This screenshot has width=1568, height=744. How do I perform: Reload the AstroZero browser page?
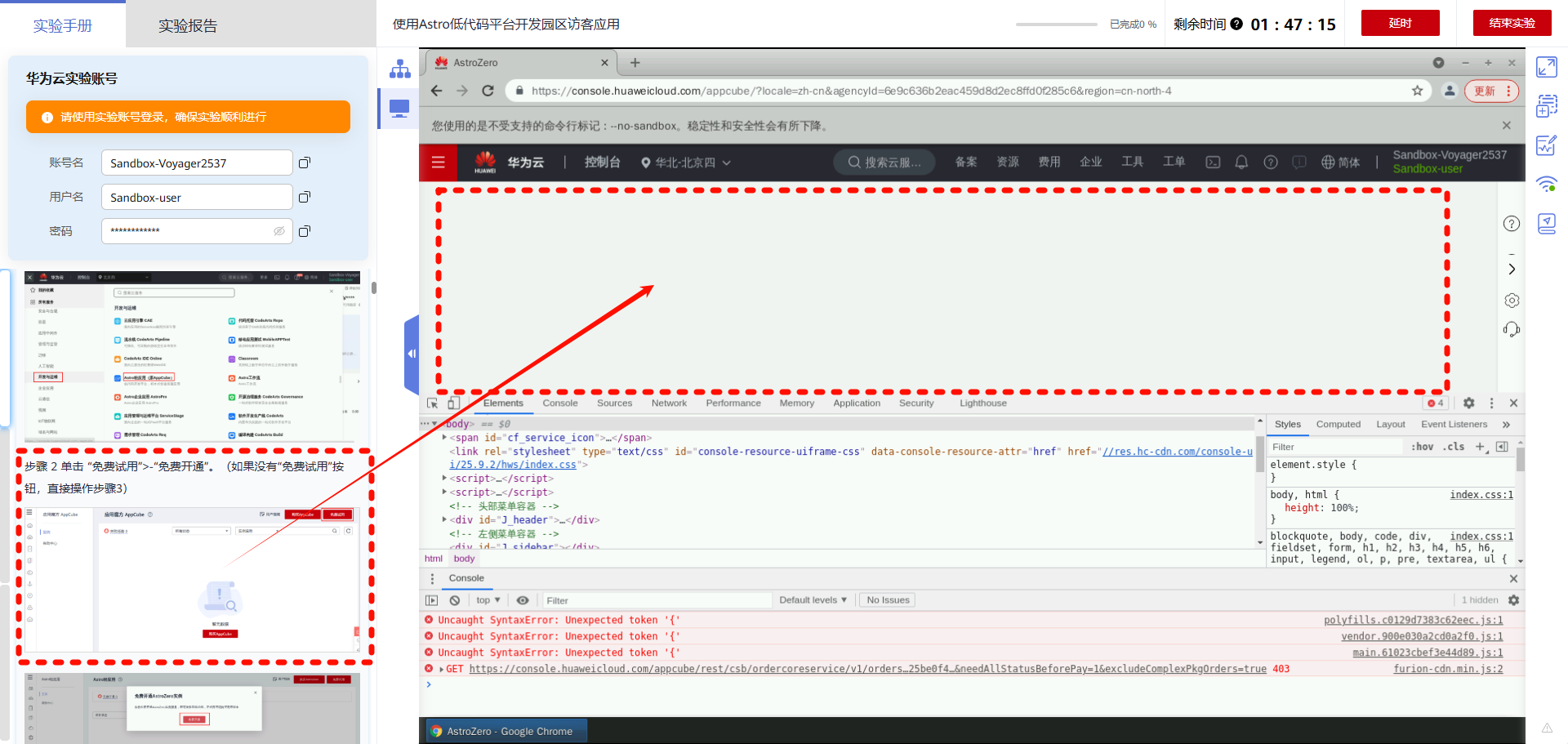488,91
